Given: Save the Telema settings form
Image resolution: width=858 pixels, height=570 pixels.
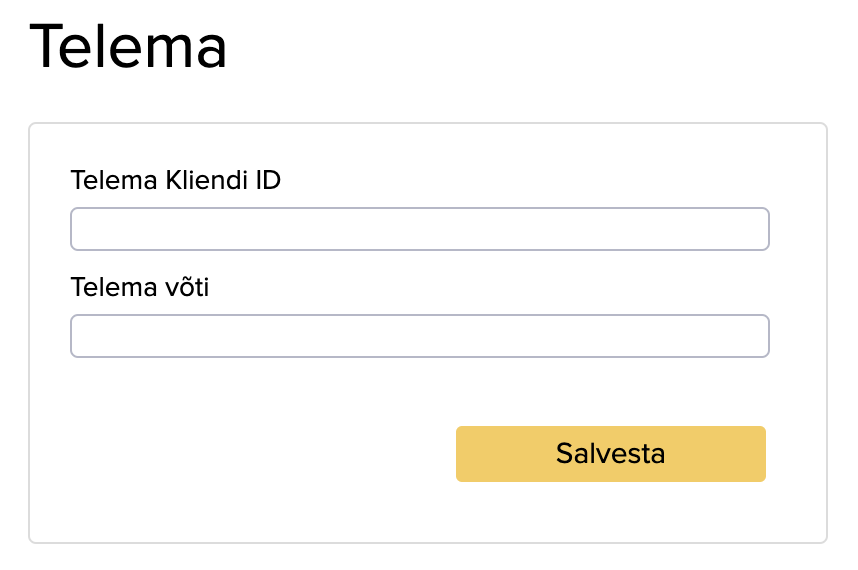Looking at the screenshot, I should (x=610, y=454).
